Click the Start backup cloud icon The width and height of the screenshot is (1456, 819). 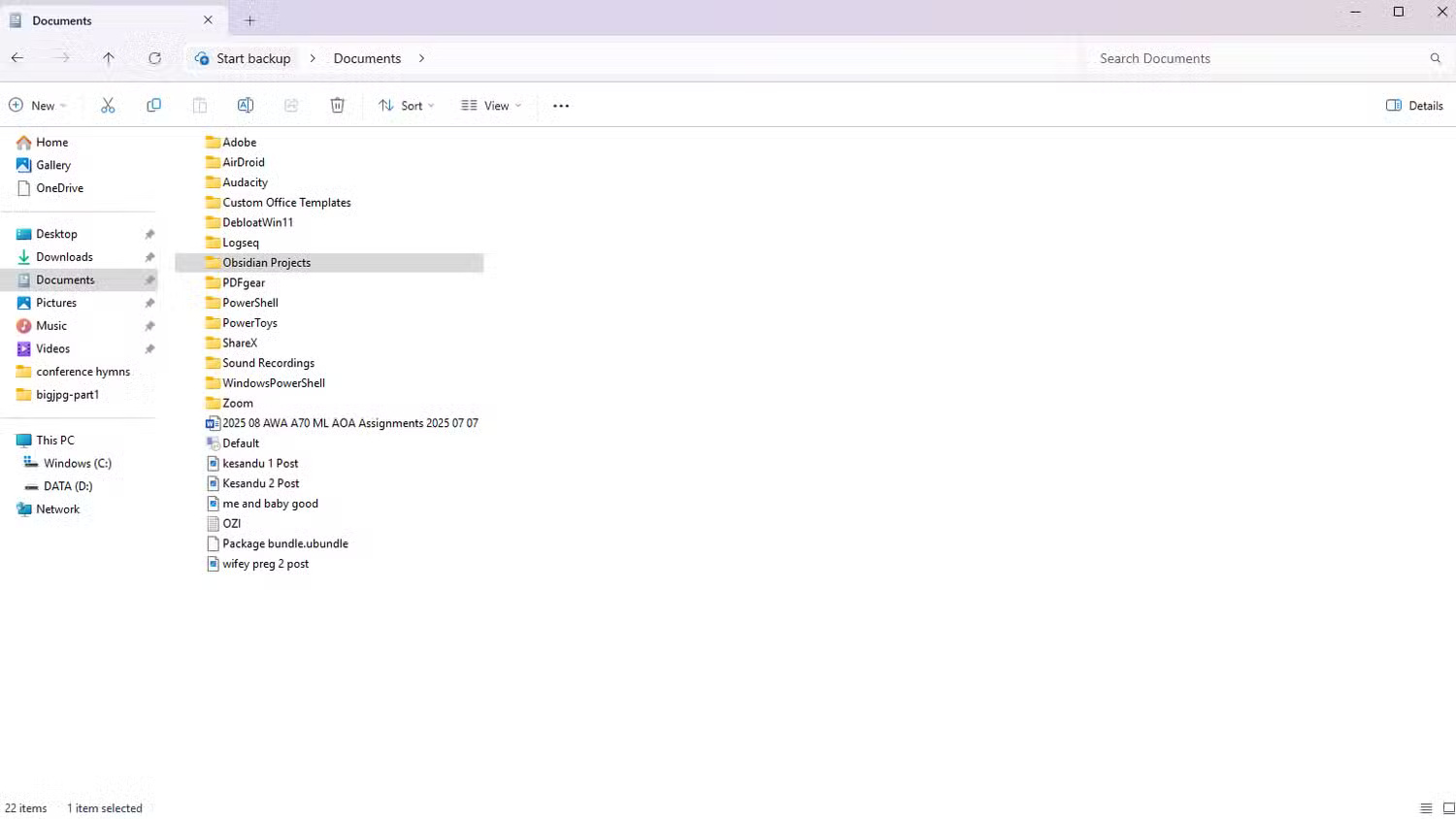[x=202, y=58]
